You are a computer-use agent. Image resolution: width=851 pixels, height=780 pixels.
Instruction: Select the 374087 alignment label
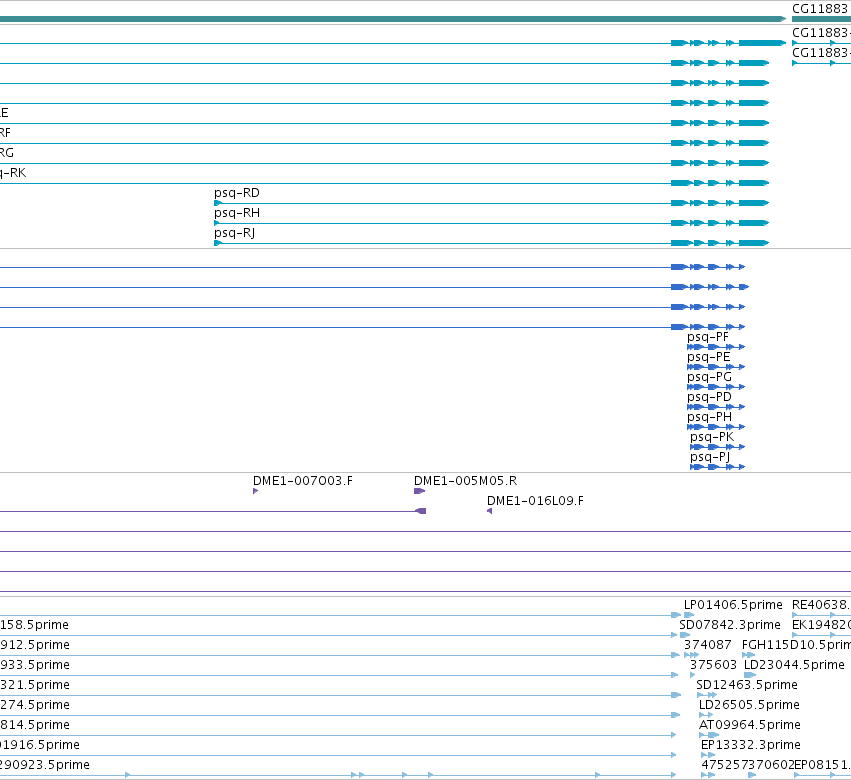click(708, 645)
